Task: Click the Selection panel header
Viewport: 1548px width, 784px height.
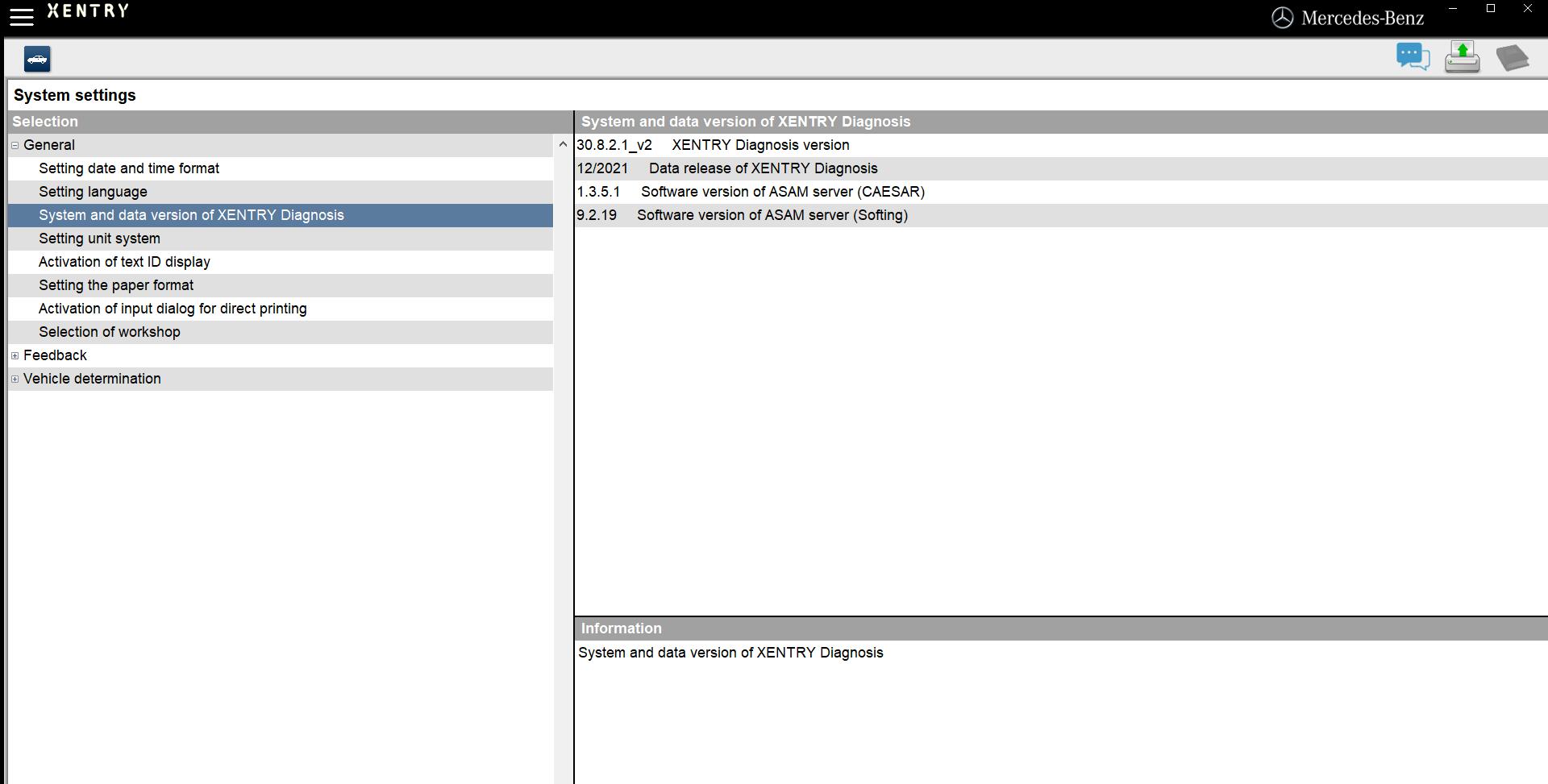Action: [290, 122]
